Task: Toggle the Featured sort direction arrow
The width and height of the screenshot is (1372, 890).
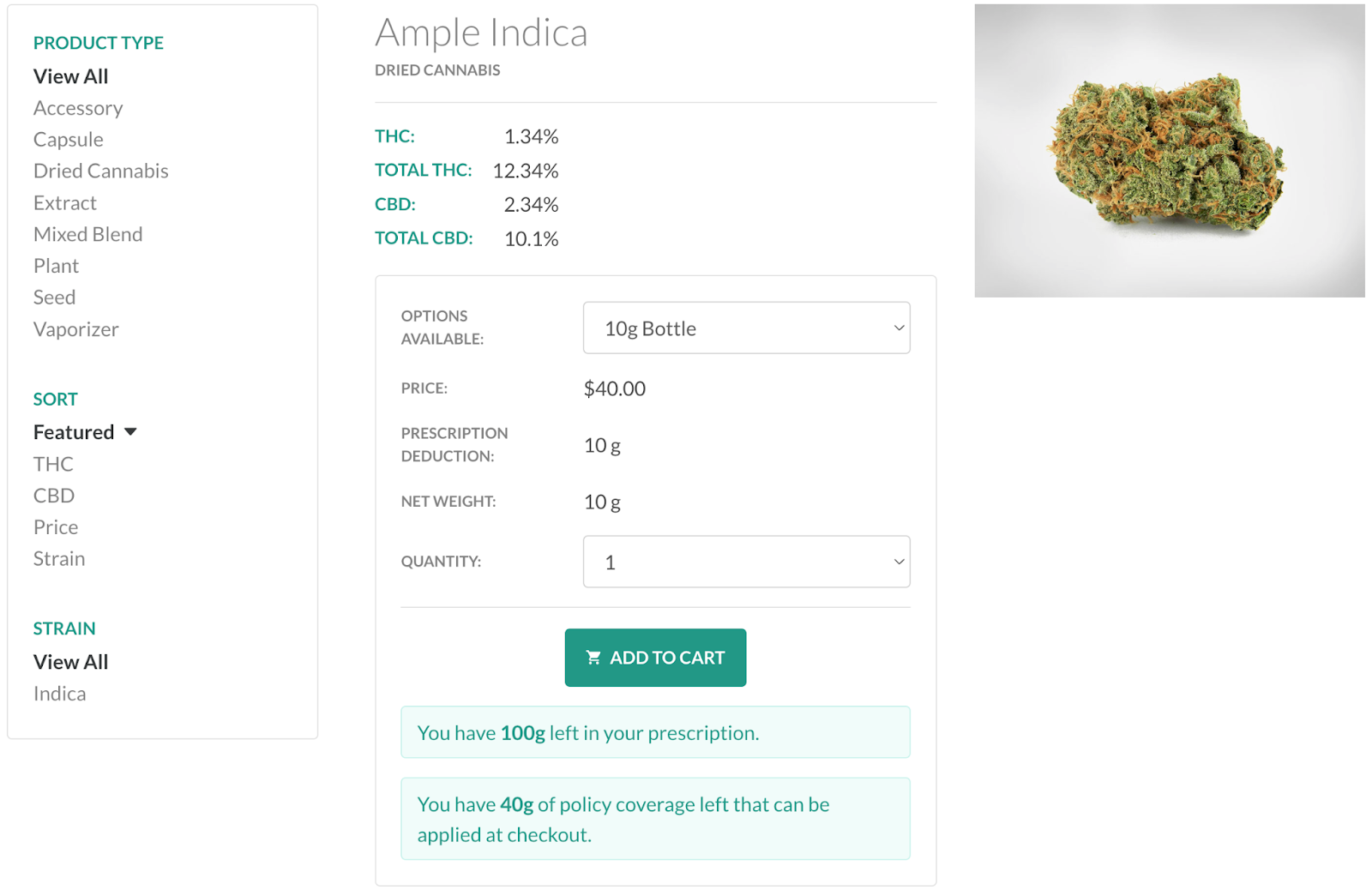Action: tap(130, 431)
